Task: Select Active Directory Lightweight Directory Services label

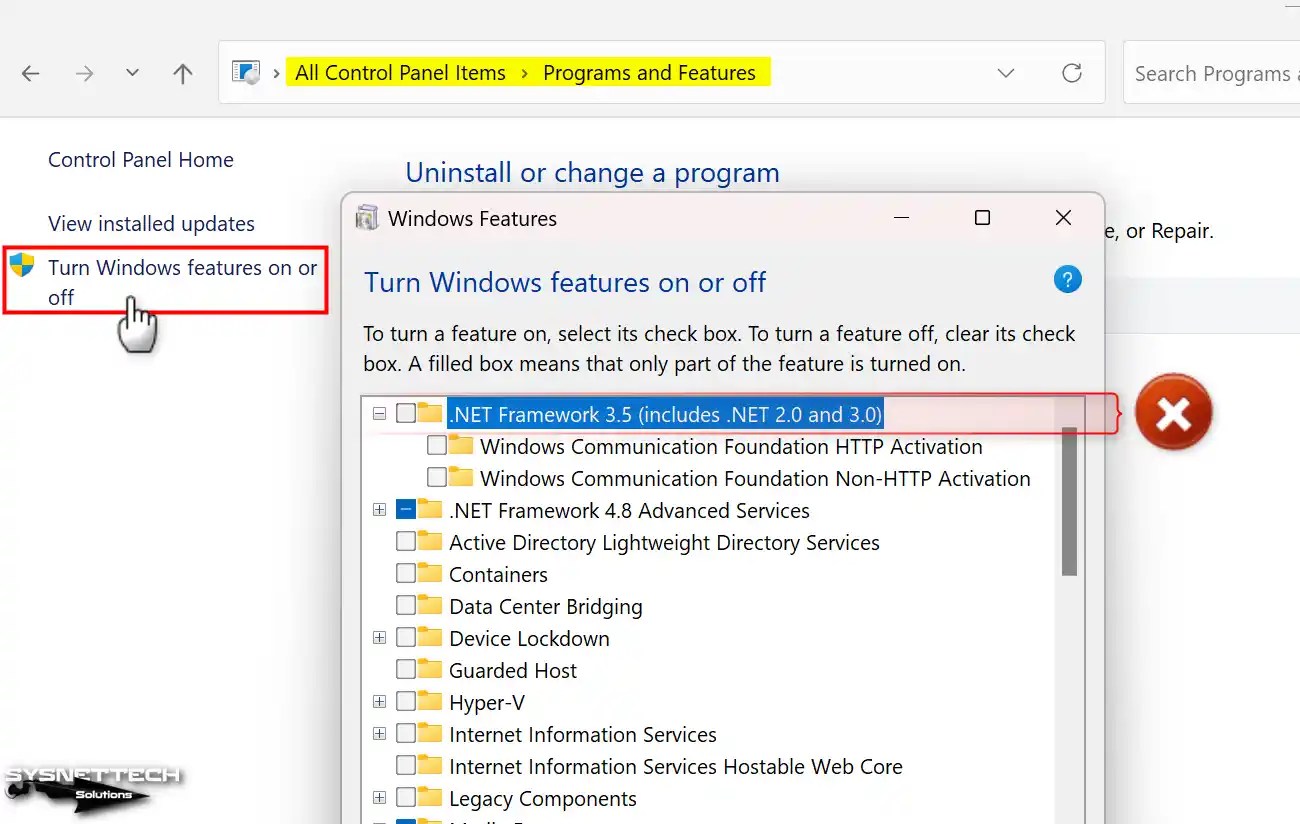Action: point(664,542)
